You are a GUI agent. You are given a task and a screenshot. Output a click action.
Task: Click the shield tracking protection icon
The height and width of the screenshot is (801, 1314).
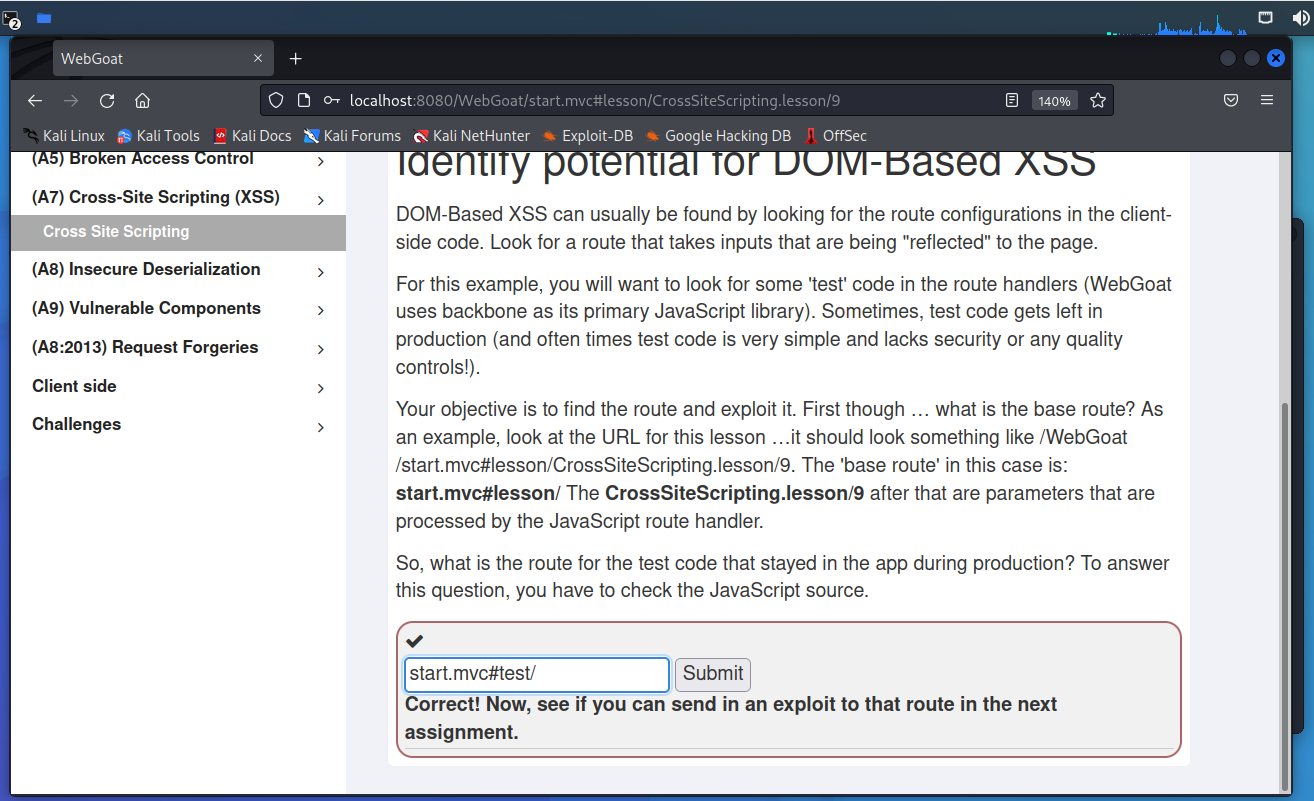(x=277, y=100)
